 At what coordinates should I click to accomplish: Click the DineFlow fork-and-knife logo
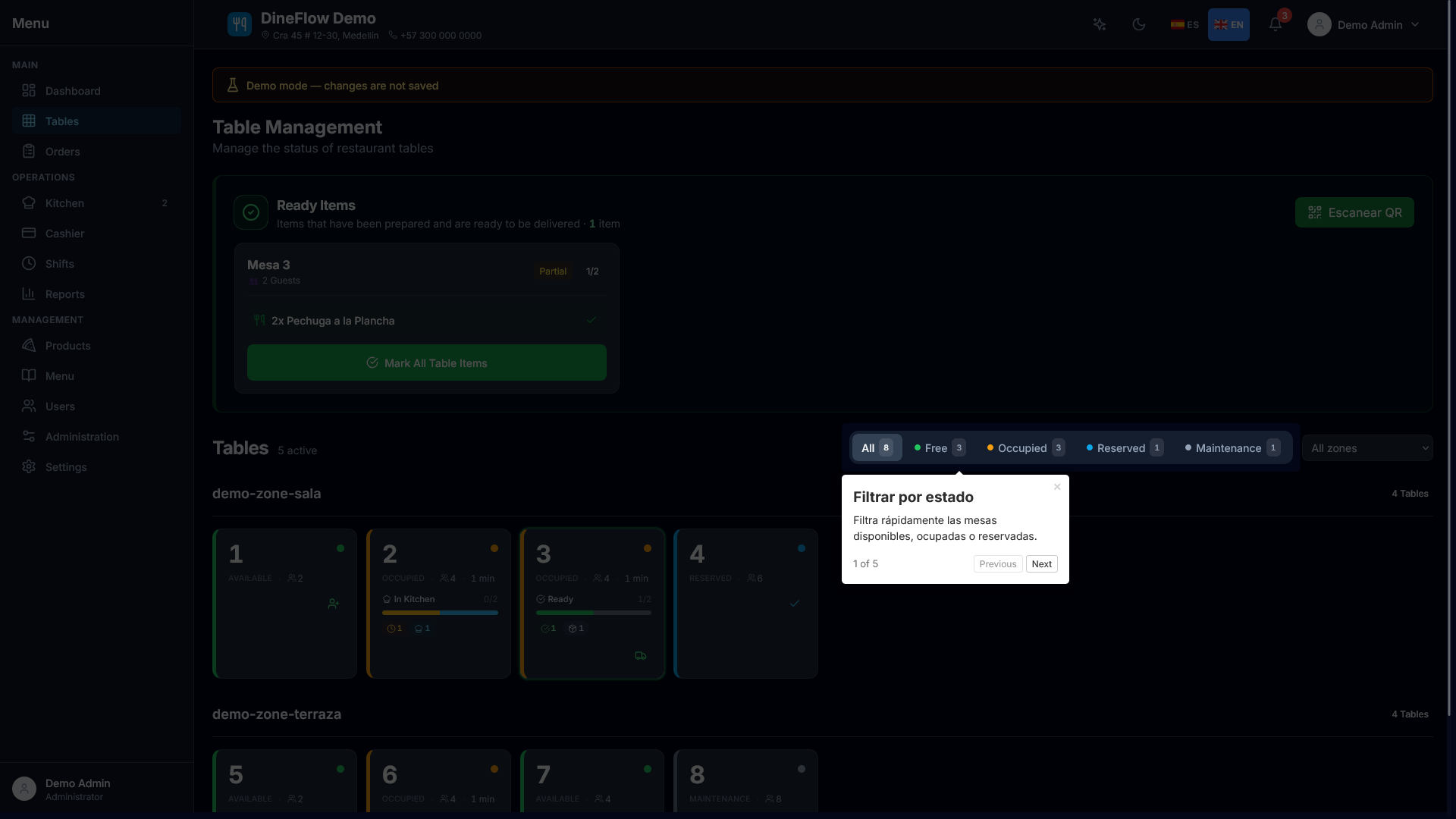[x=240, y=24]
